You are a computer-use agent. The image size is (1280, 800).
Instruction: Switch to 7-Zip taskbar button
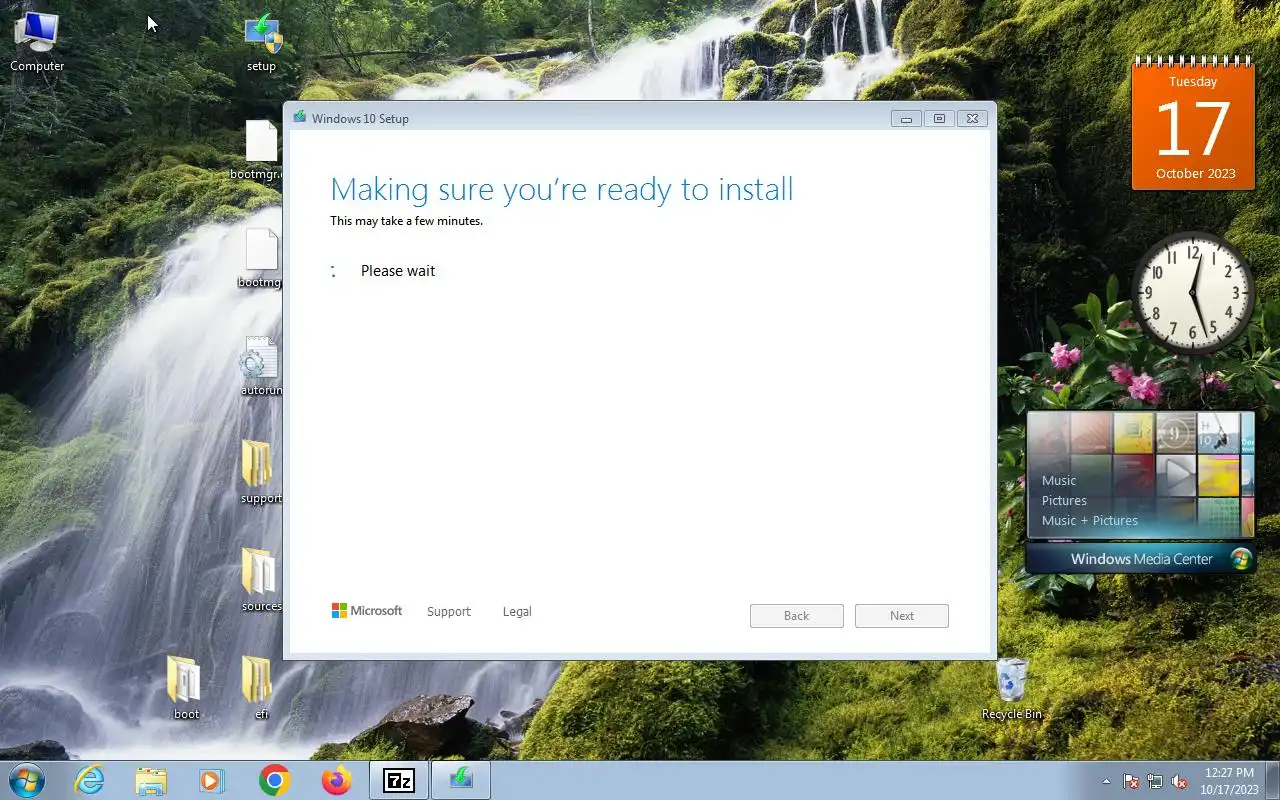(399, 780)
